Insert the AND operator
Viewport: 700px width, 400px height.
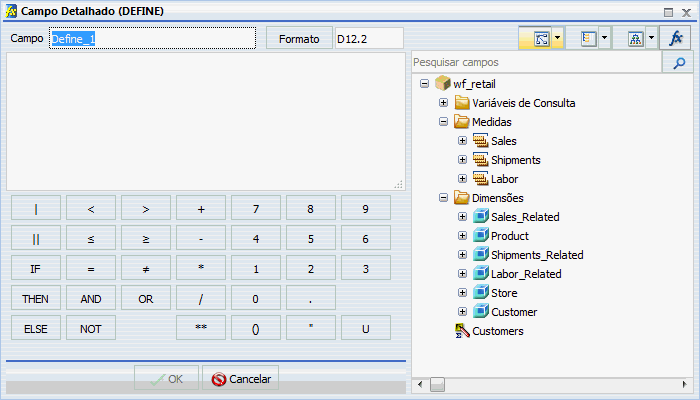91,299
